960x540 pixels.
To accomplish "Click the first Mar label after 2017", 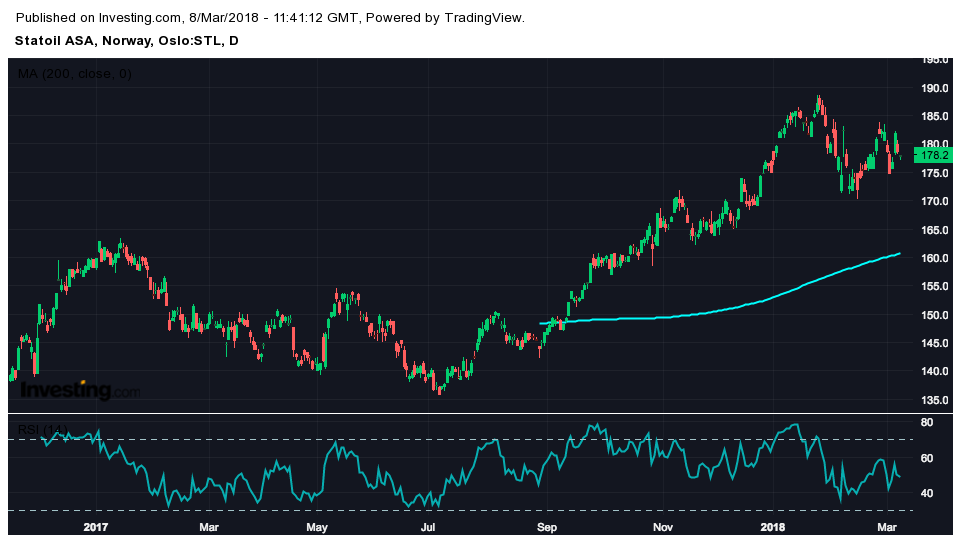I will point(209,527).
